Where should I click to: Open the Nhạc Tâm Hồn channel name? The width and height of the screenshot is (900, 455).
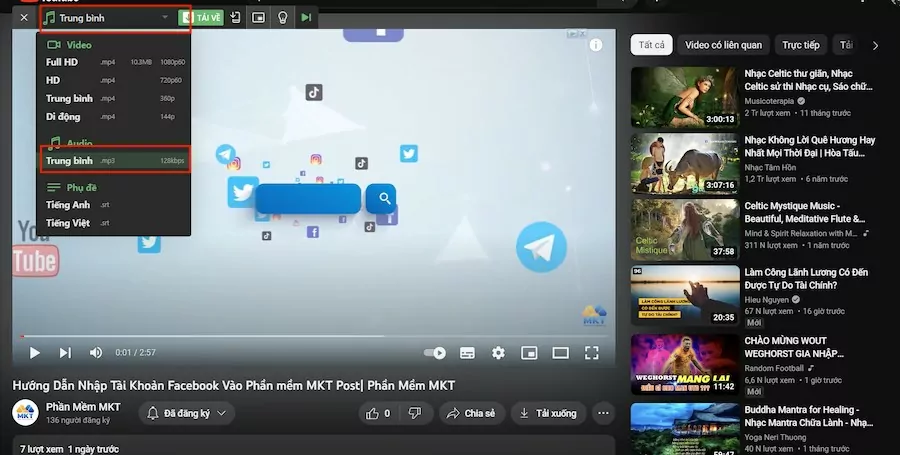pyautogui.click(x=770, y=168)
